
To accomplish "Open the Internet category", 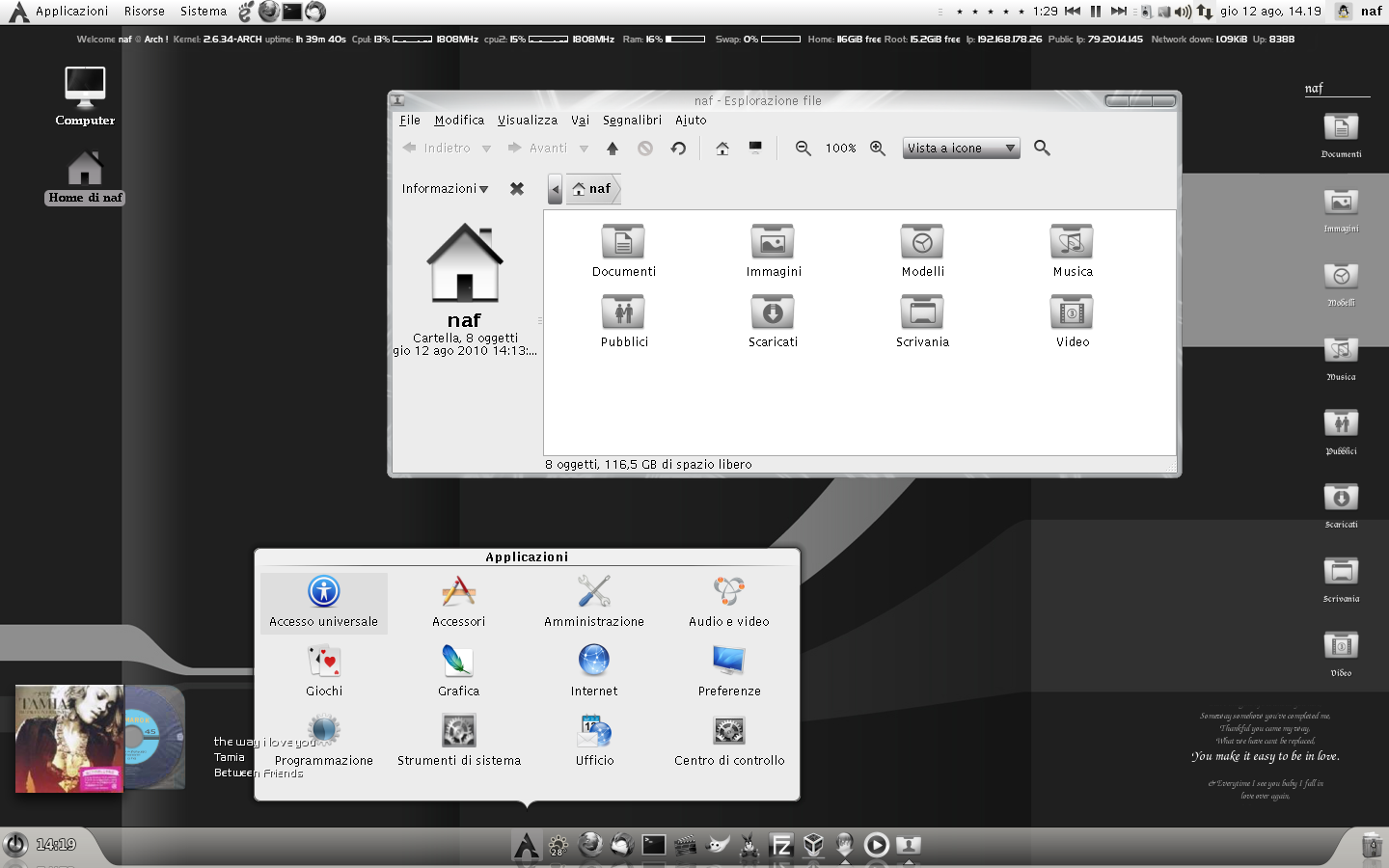I will pos(594,672).
